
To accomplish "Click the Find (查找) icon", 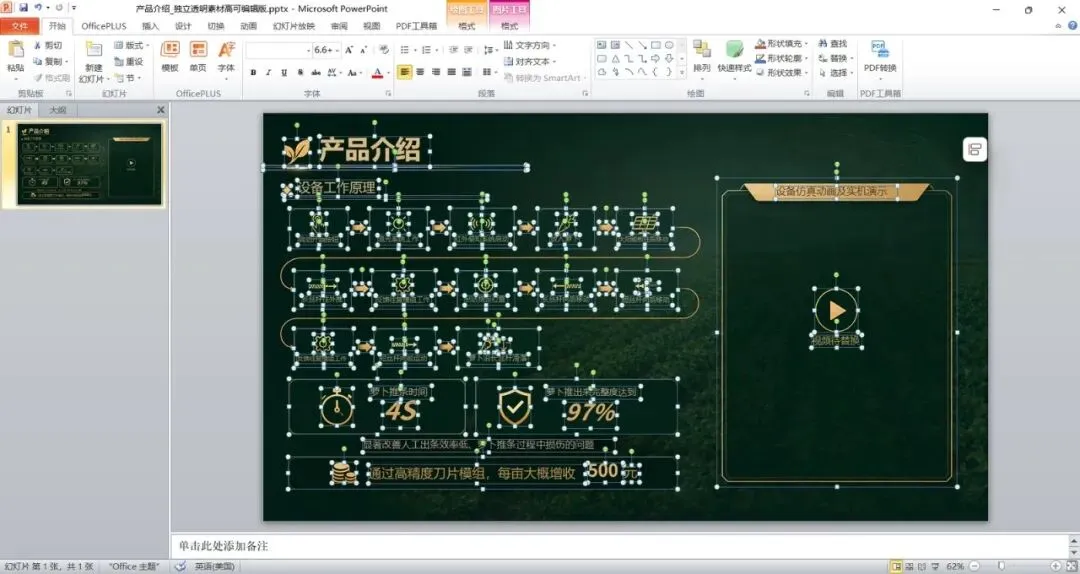I will 823,43.
